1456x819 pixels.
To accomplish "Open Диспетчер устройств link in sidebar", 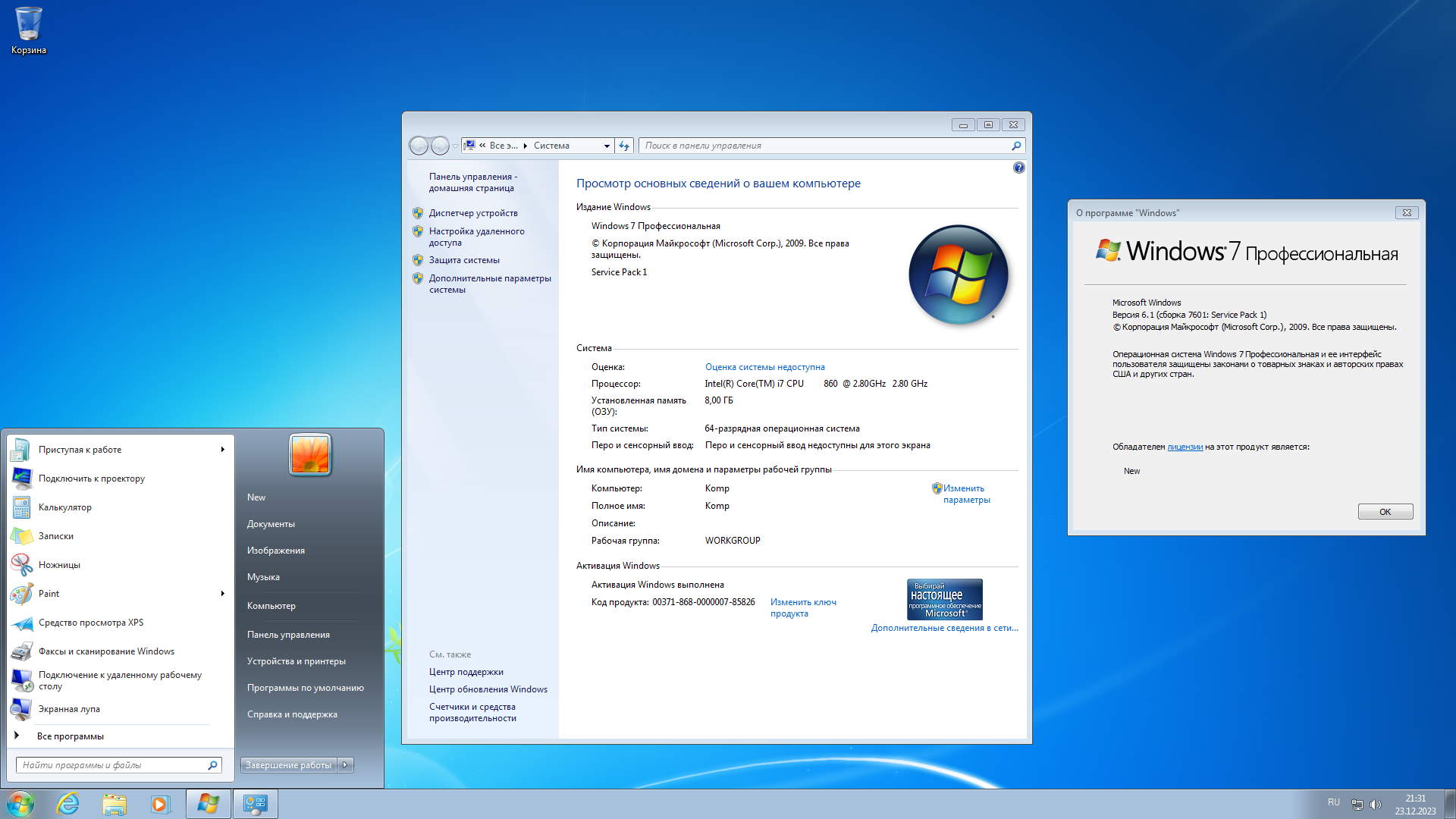I will point(473,213).
